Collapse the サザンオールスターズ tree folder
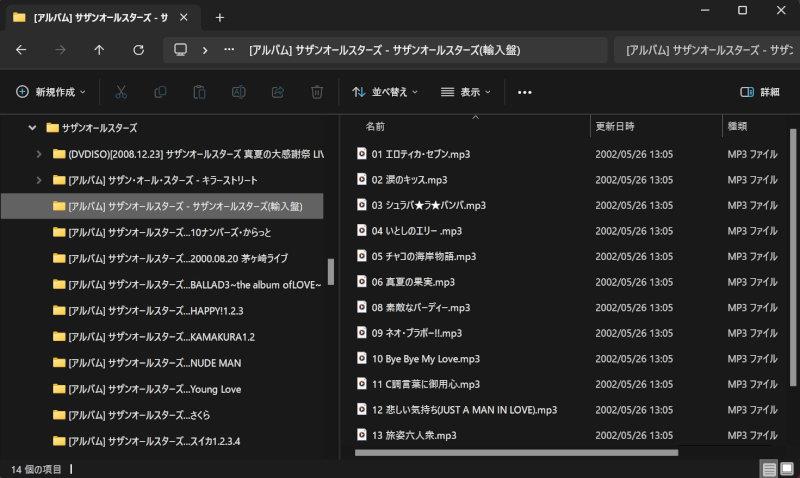Viewport: 800px width, 478px height. pos(32,128)
